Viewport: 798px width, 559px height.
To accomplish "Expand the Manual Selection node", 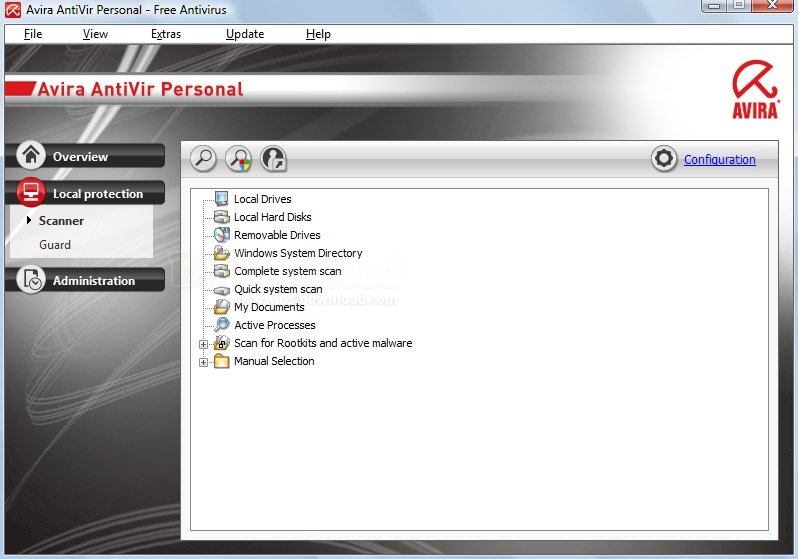I will click(x=204, y=362).
